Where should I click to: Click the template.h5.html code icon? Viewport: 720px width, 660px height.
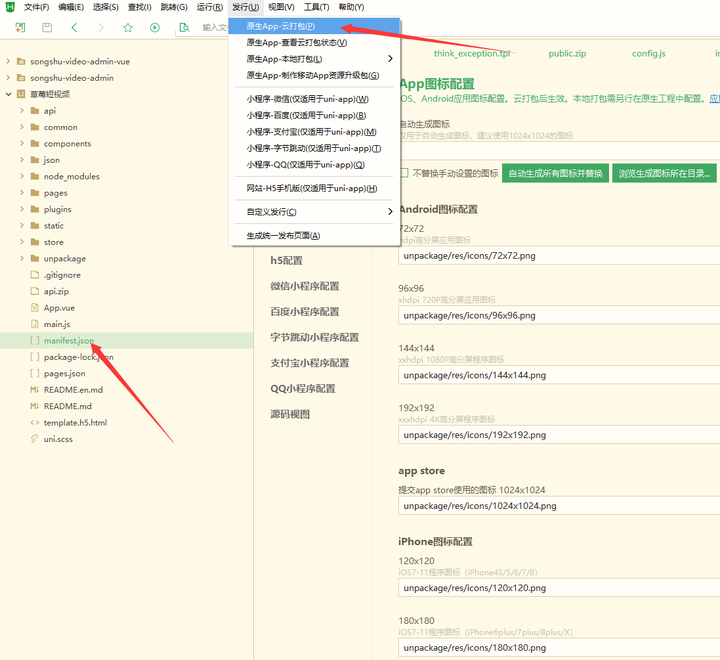click(x=34, y=423)
